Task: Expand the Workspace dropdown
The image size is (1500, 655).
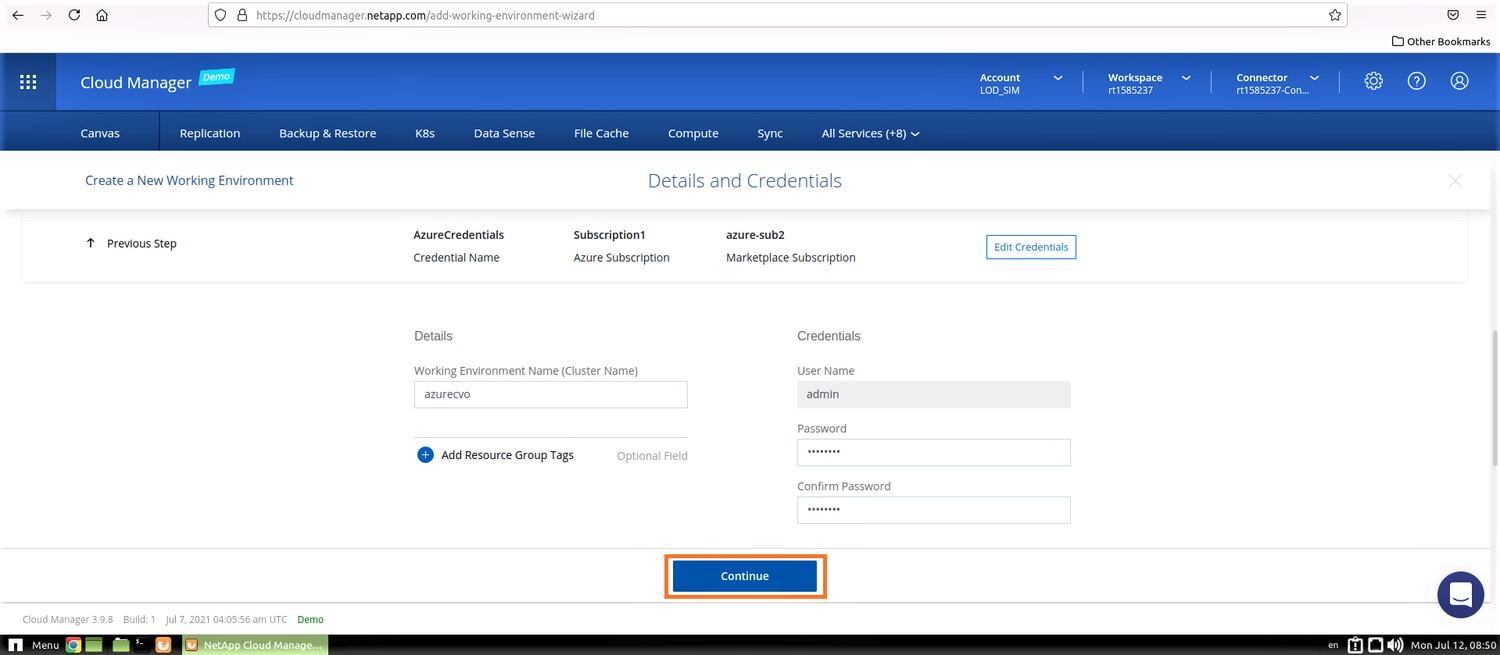Action: (1186, 78)
